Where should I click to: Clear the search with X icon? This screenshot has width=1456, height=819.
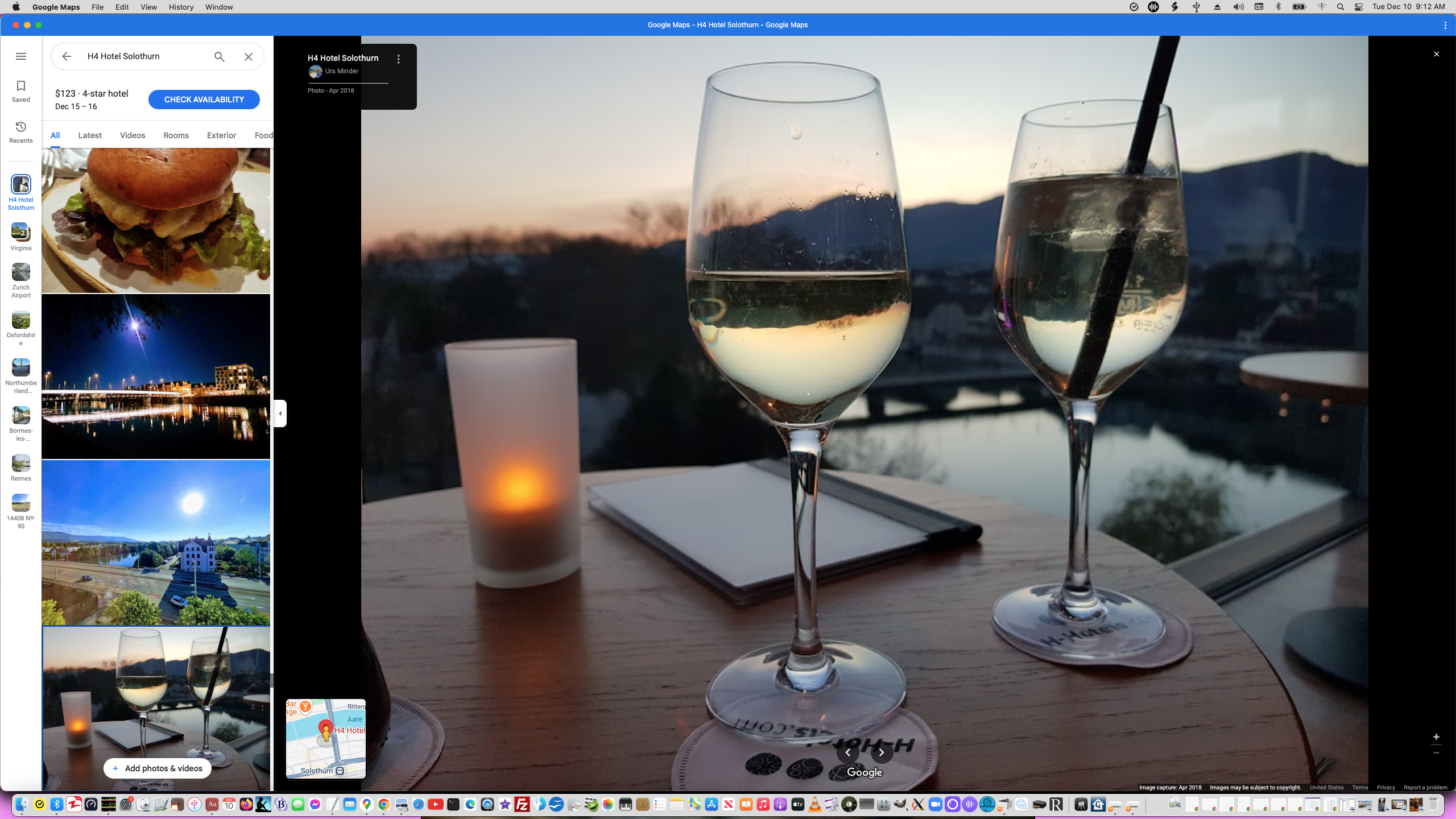[x=249, y=56]
